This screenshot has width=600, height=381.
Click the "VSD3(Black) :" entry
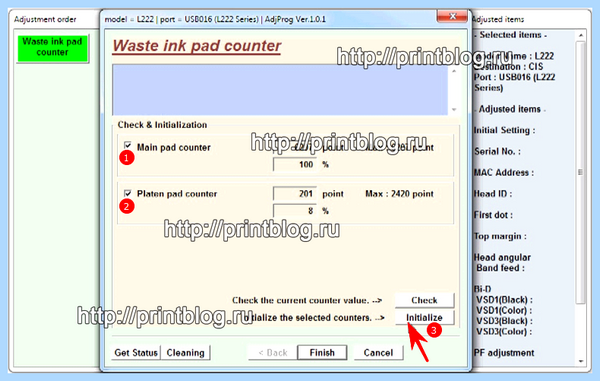504,321
